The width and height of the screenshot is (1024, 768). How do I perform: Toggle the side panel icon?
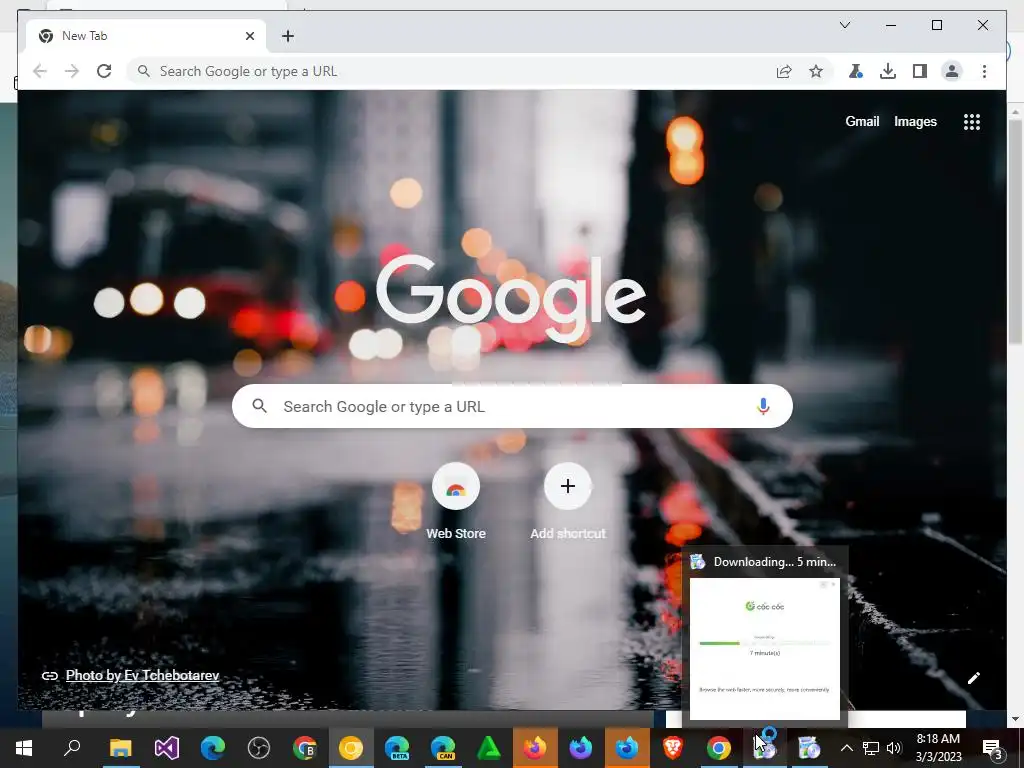[x=920, y=71]
